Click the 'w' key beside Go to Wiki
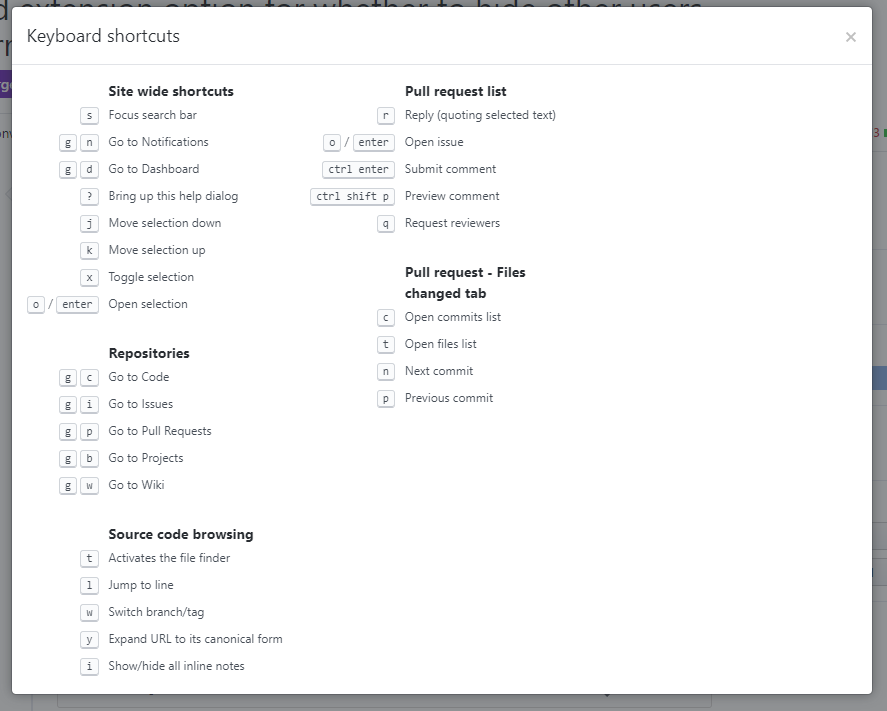Screen dimensions: 887x711 (x=89, y=485)
